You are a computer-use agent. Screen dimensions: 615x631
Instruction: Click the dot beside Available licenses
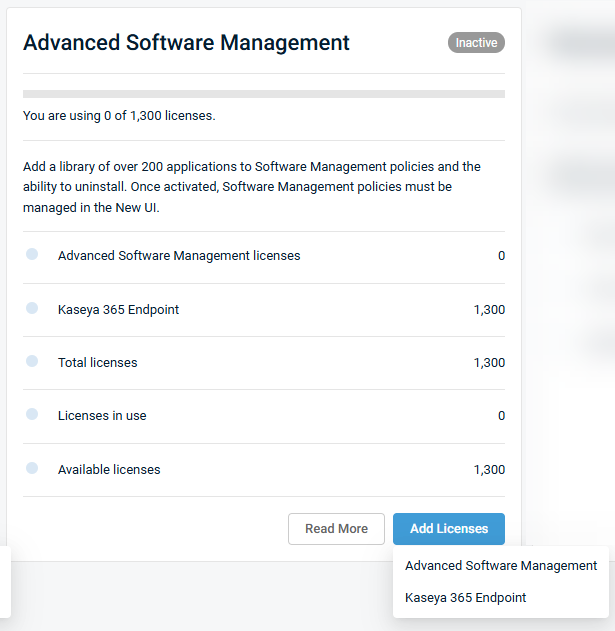[32, 468]
